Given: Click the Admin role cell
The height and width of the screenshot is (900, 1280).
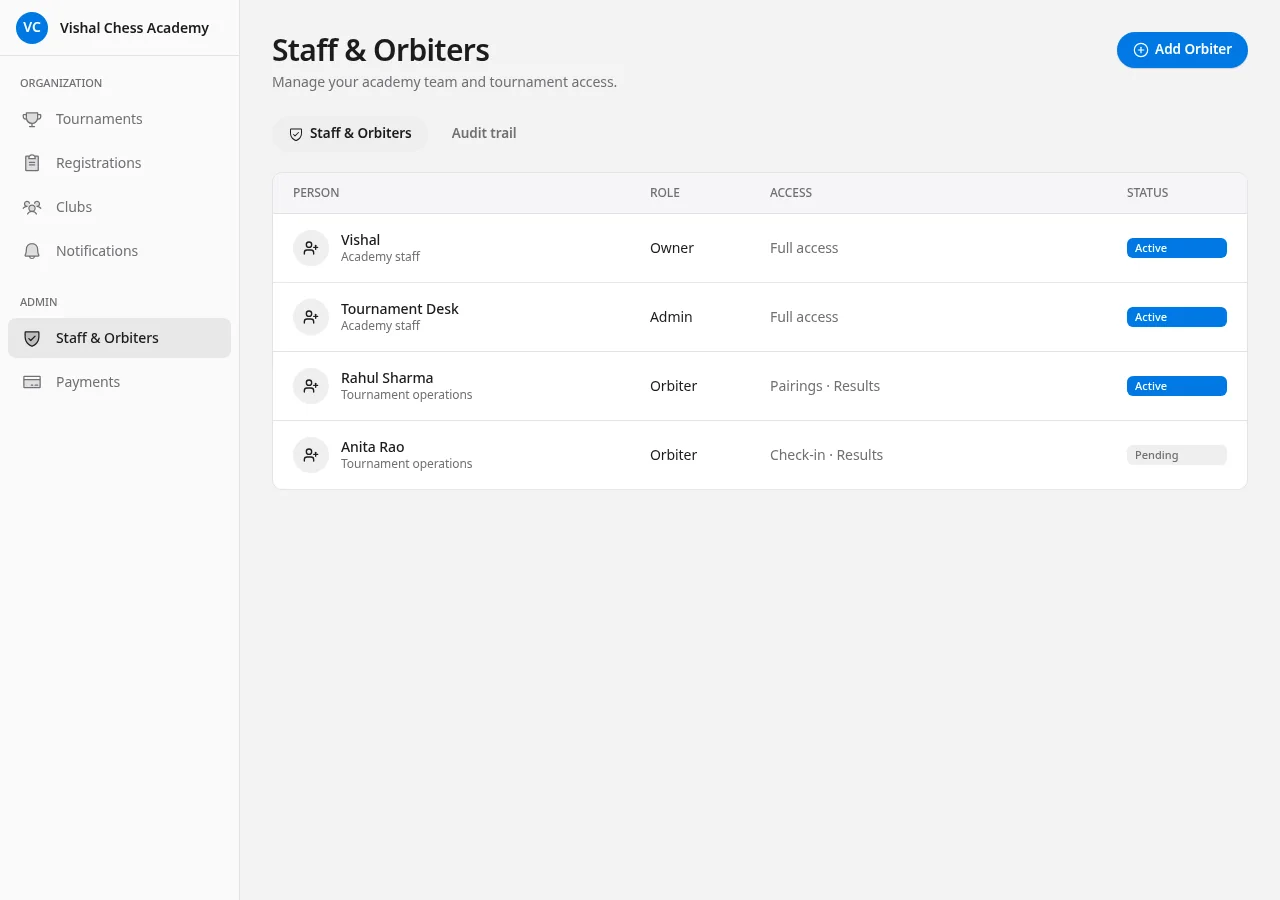Looking at the screenshot, I should coord(671,317).
